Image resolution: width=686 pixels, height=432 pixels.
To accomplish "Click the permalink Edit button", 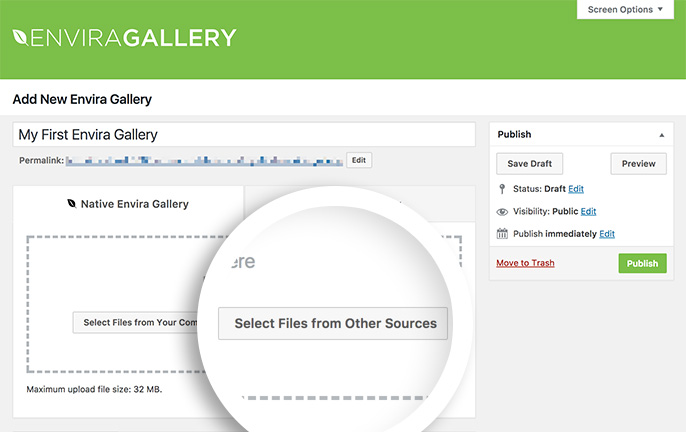I will [359, 160].
